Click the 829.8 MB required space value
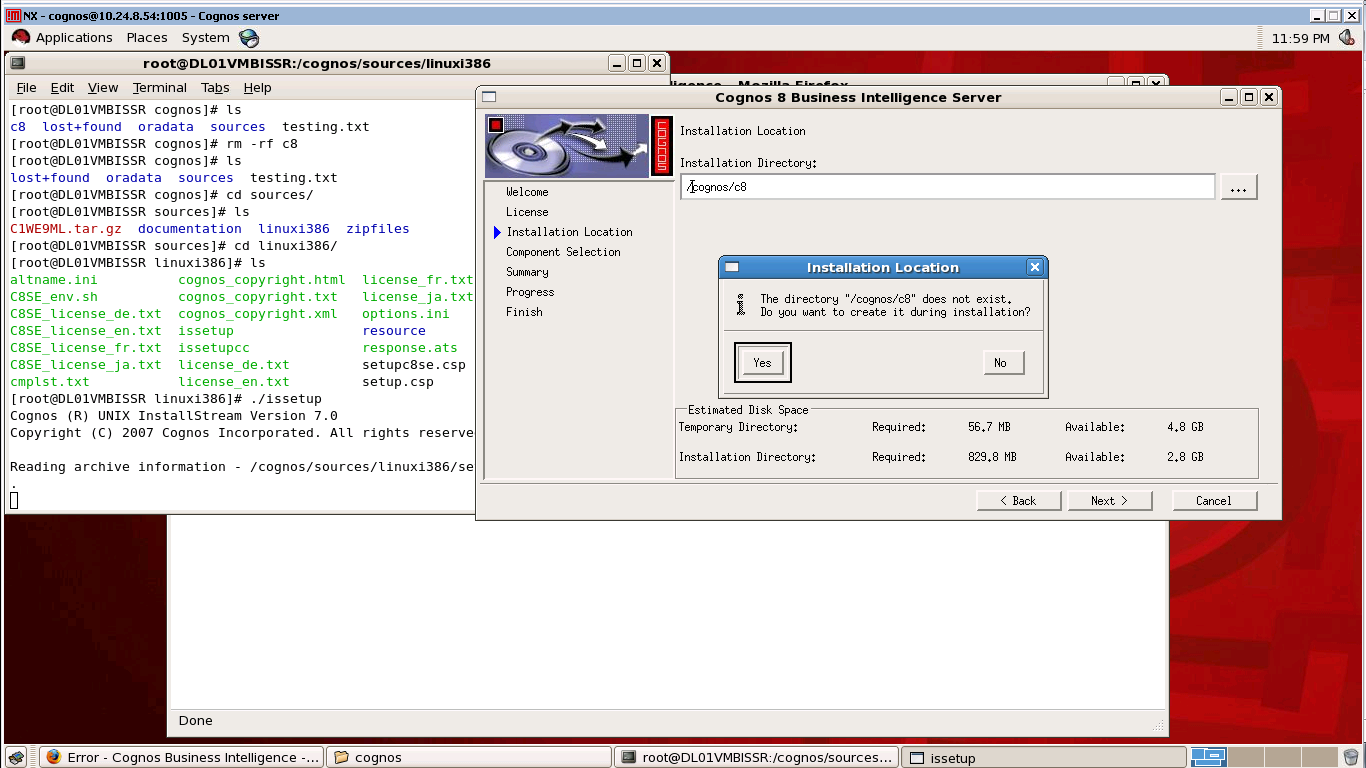 pyautogui.click(x=992, y=457)
